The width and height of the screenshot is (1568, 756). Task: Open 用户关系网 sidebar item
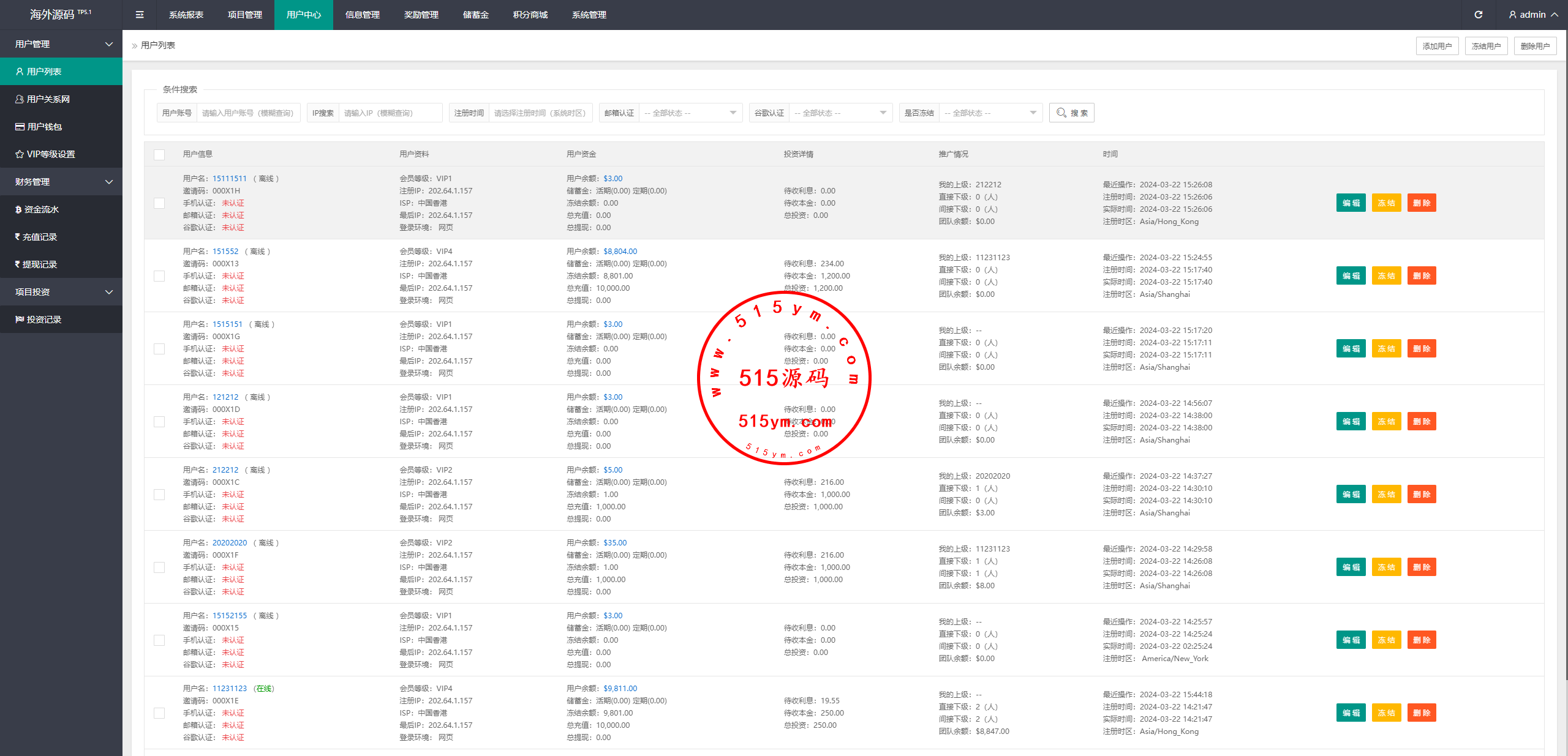click(48, 99)
